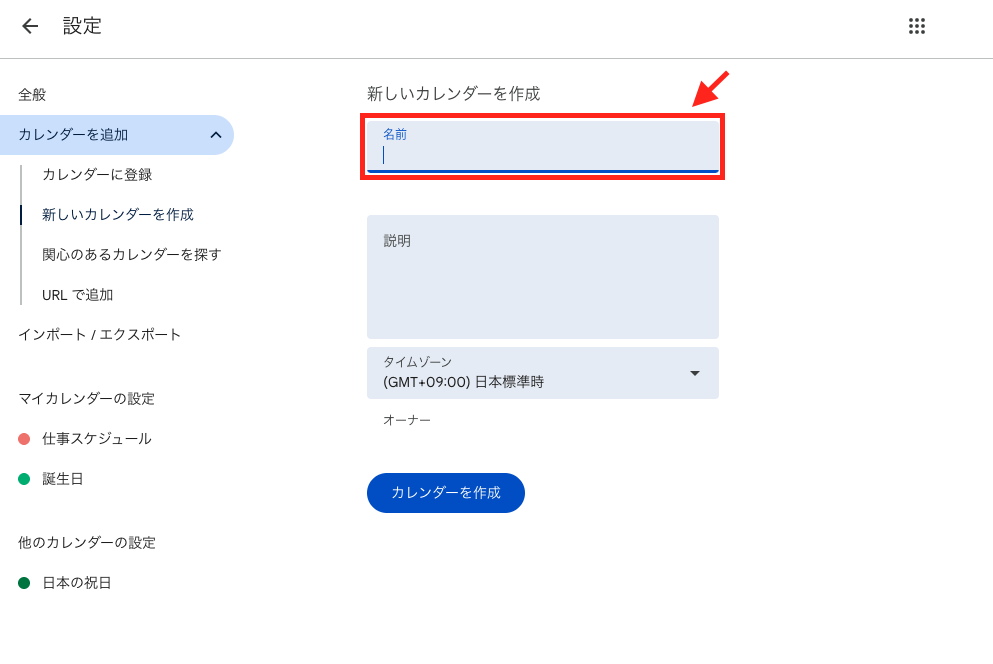Click the マイカレンダーの設定 heading
993x664 pixels.
(x=87, y=399)
